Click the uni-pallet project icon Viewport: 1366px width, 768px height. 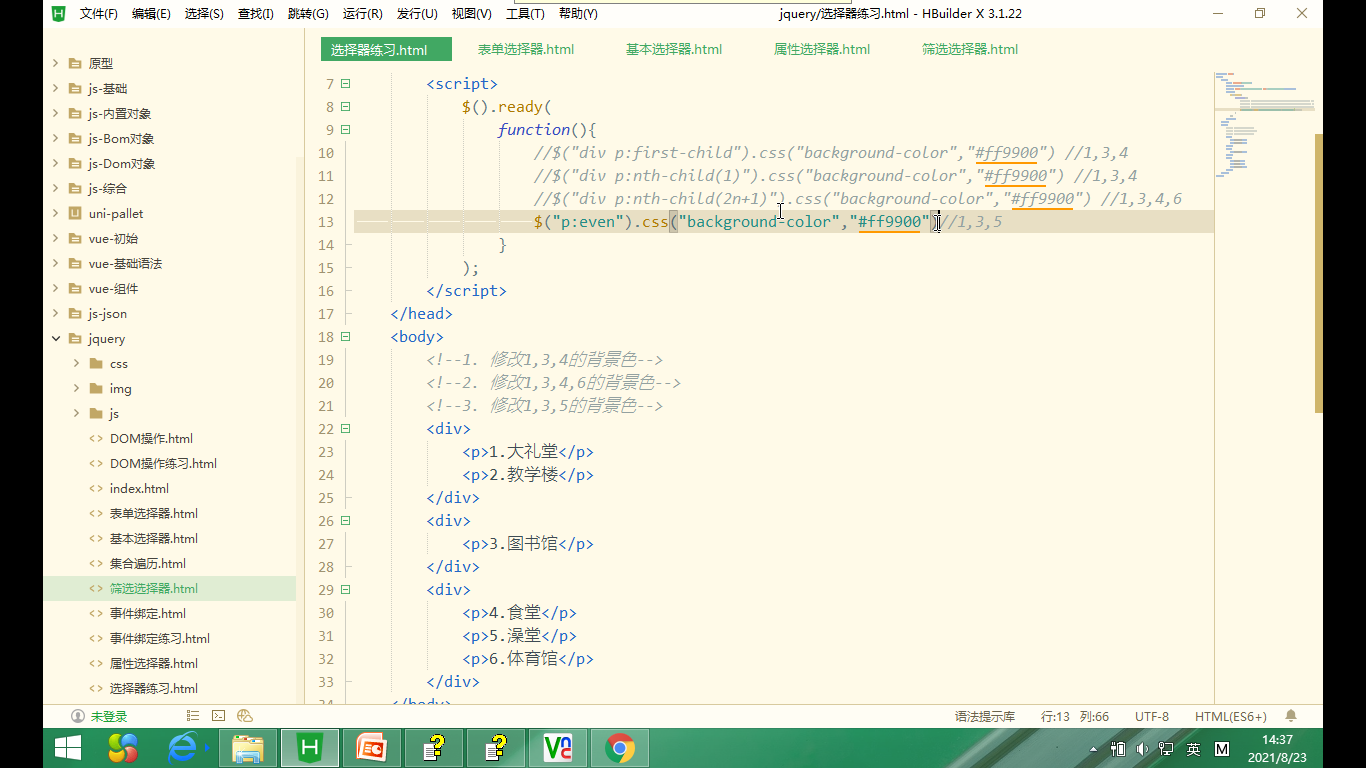click(x=75, y=213)
